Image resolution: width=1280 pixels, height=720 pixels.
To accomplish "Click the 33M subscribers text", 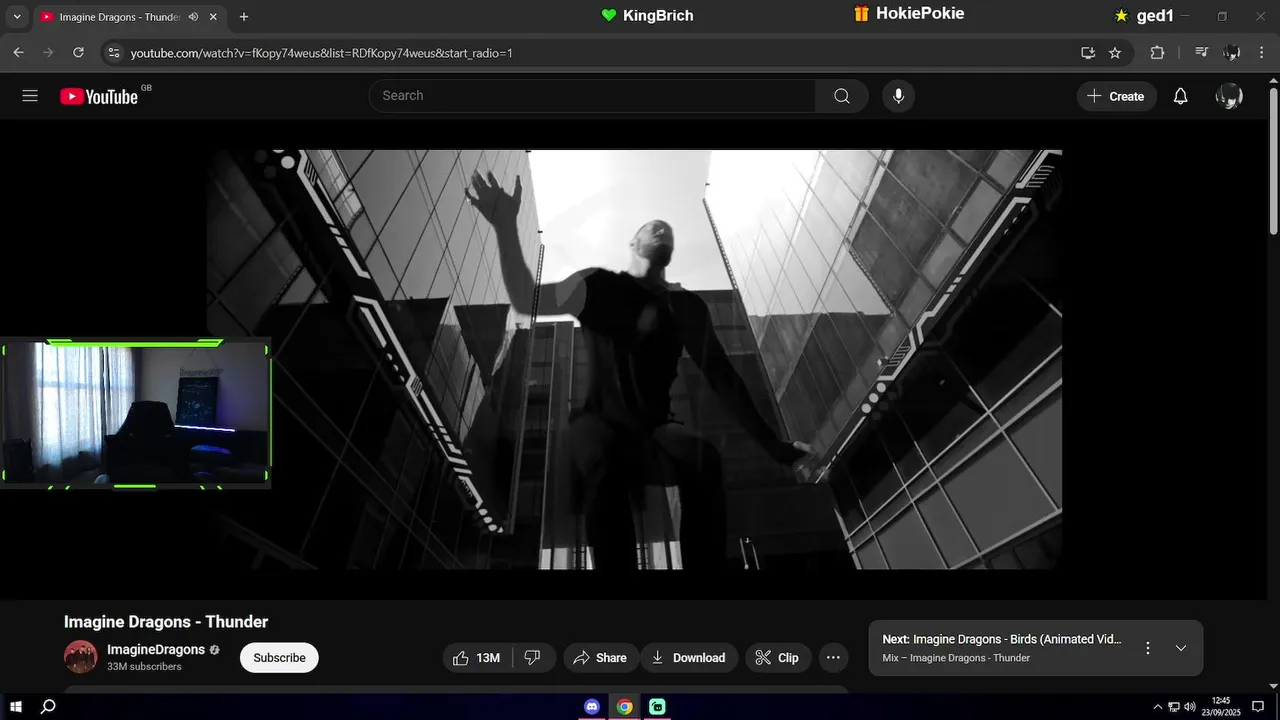I will coord(144,666).
